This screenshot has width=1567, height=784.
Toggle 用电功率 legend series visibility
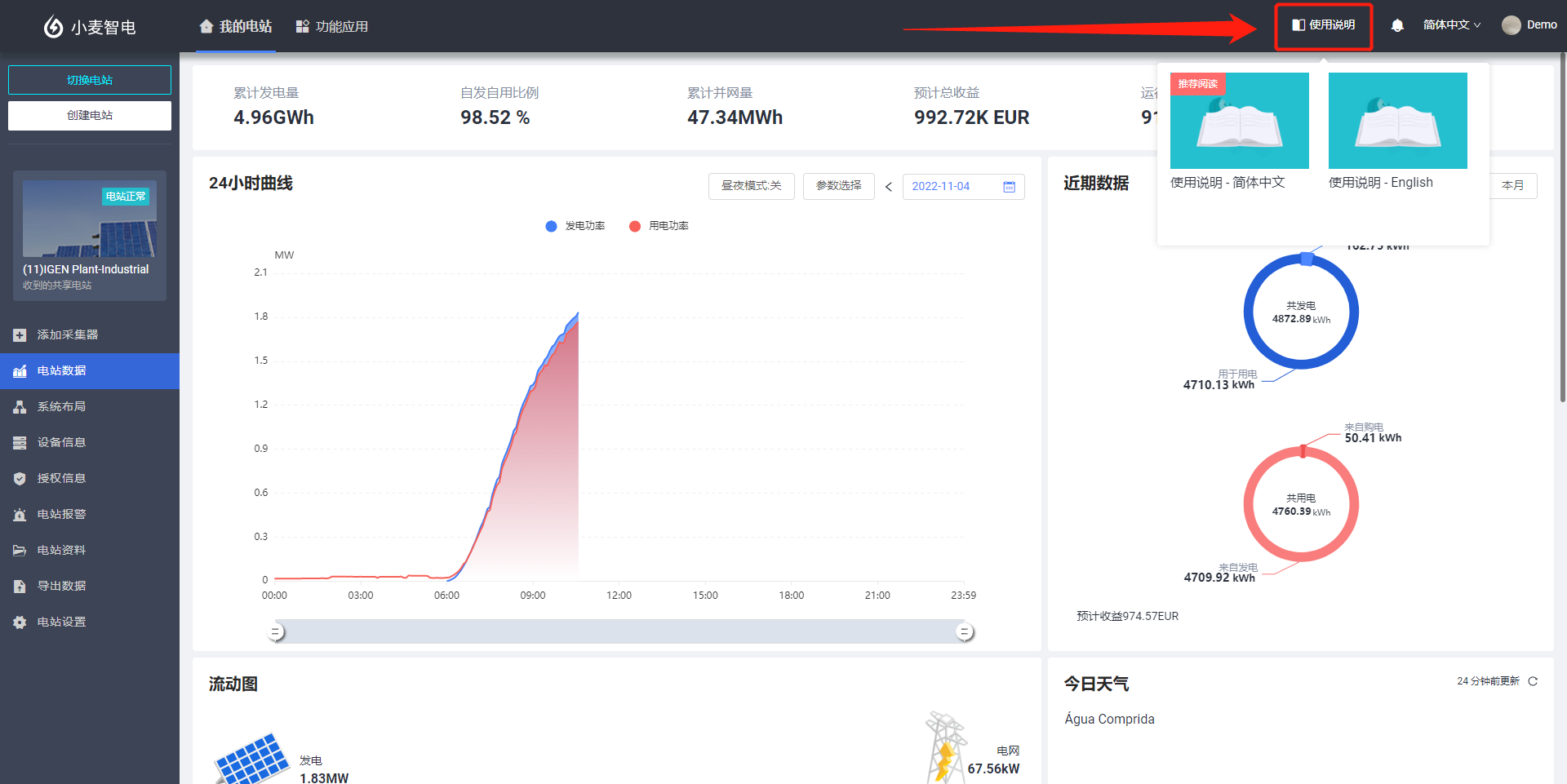tap(659, 226)
